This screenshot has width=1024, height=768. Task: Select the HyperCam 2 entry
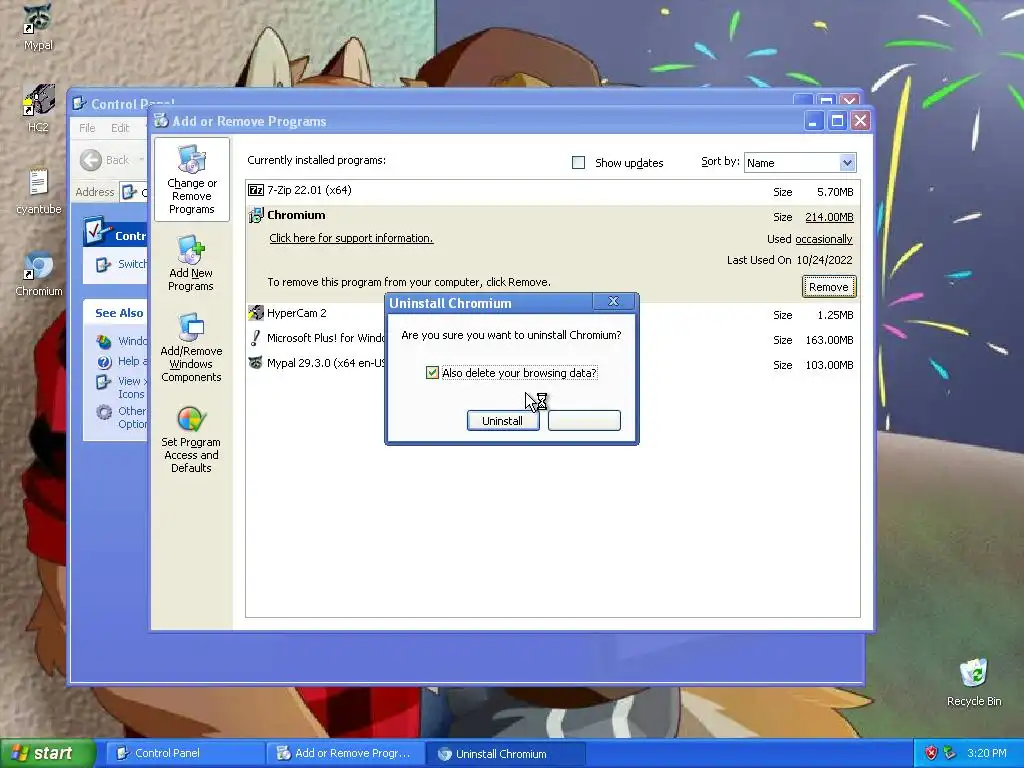552,314
